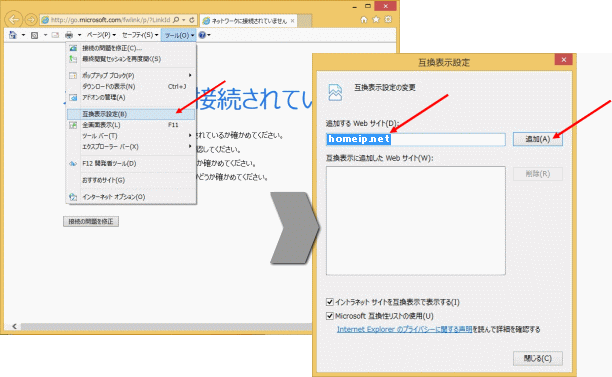Image resolution: width=612 pixels, height=377 pixels.
Task: Click the horizontal scrollbar left arrow
Action: (14, 326)
